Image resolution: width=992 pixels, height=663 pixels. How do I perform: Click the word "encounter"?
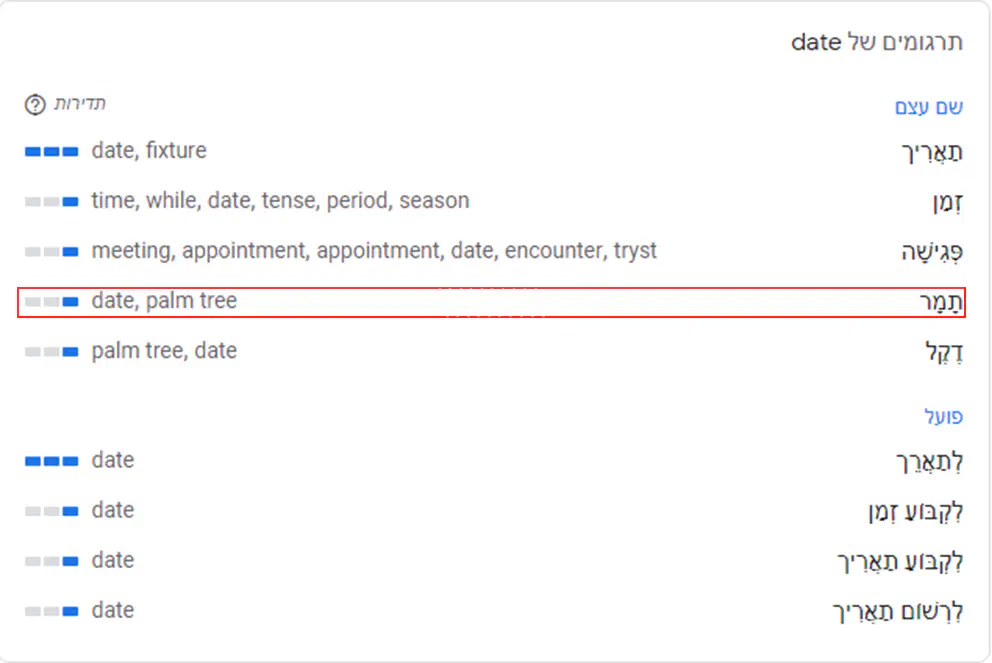tap(549, 251)
